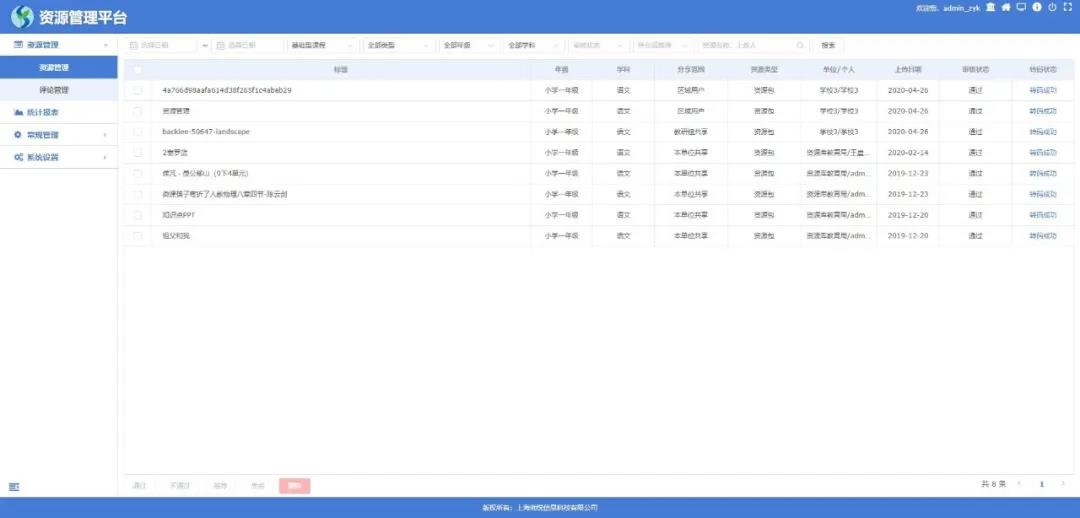1080x518 pixels.
Task: Go to the home icon in header
Action: click(1006, 7)
